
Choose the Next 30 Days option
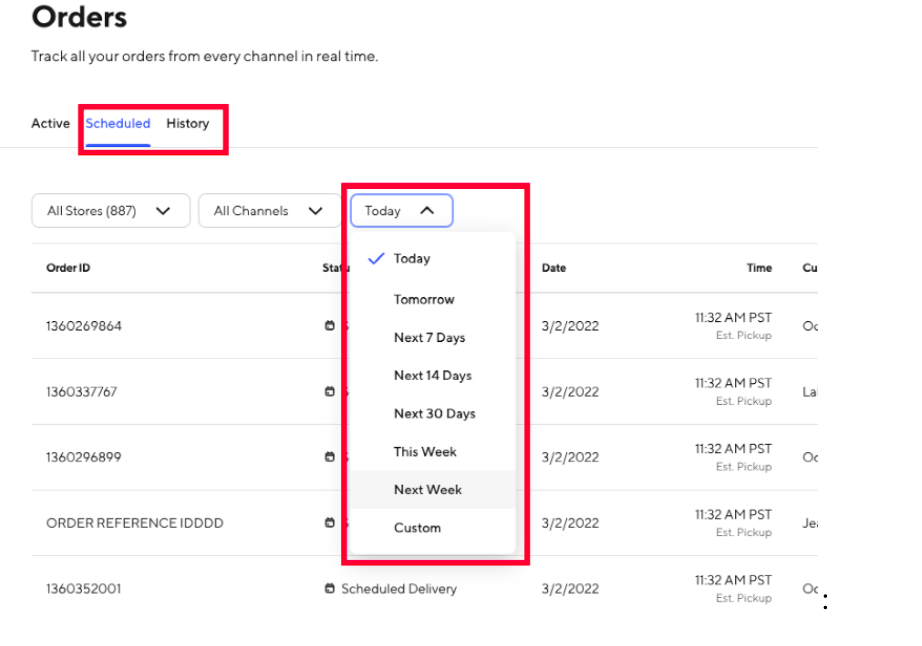point(434,414)
